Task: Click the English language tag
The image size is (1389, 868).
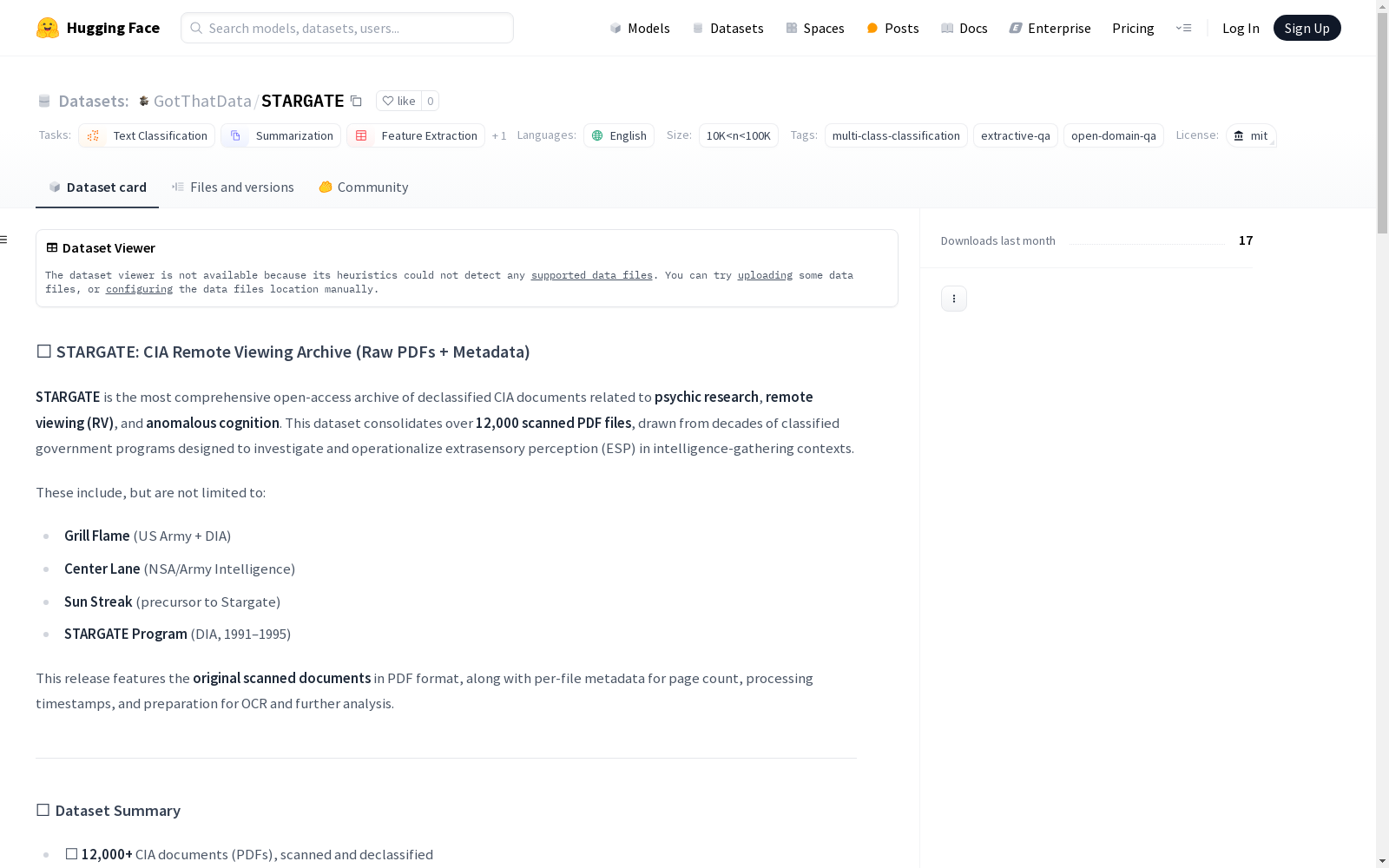Action: [619, 135]
